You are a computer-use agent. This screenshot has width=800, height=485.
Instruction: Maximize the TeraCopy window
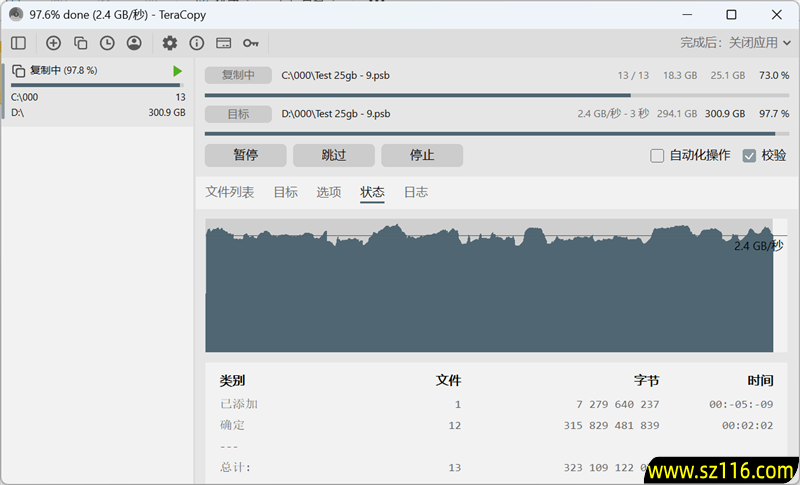click(731, 15)
